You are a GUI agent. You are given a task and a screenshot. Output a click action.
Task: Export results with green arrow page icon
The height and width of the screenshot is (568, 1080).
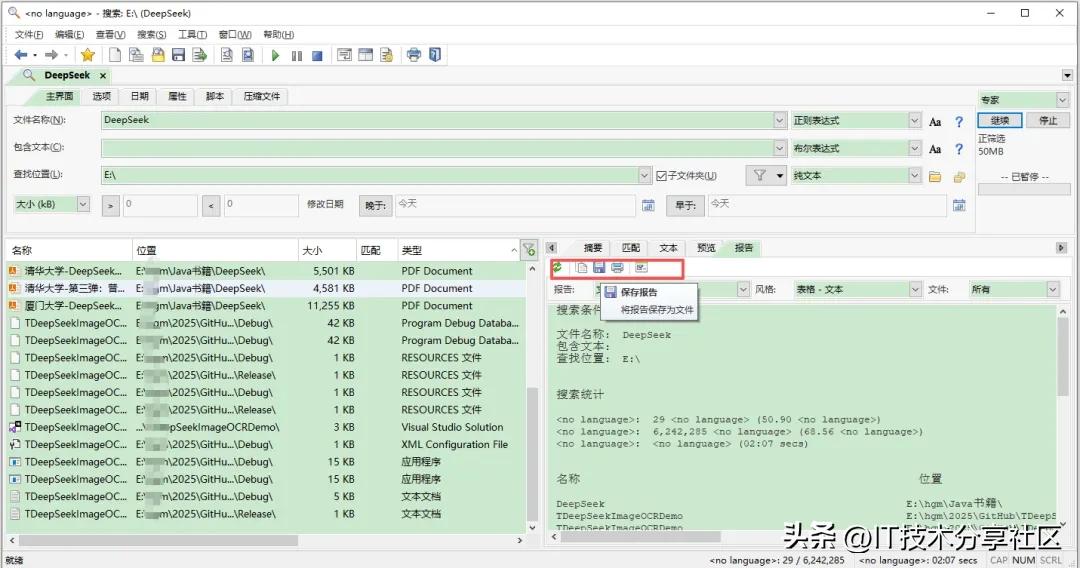tap(200, 55)
